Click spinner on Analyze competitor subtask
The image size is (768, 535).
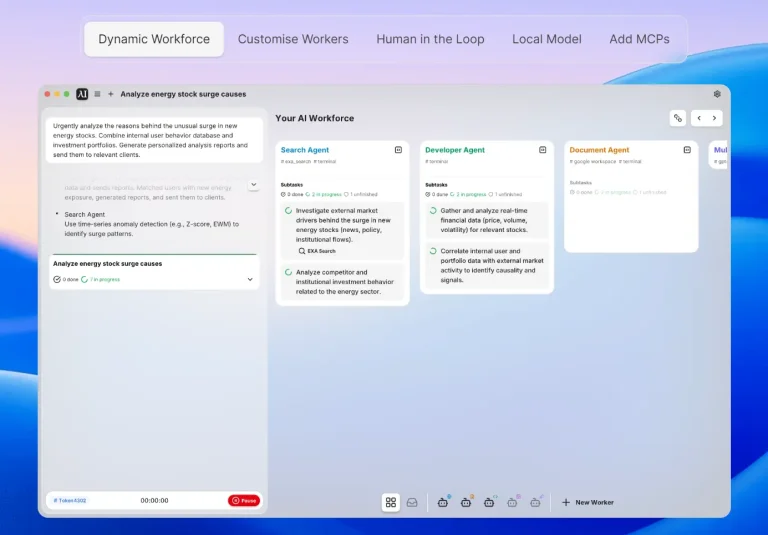tap(288, 272)
